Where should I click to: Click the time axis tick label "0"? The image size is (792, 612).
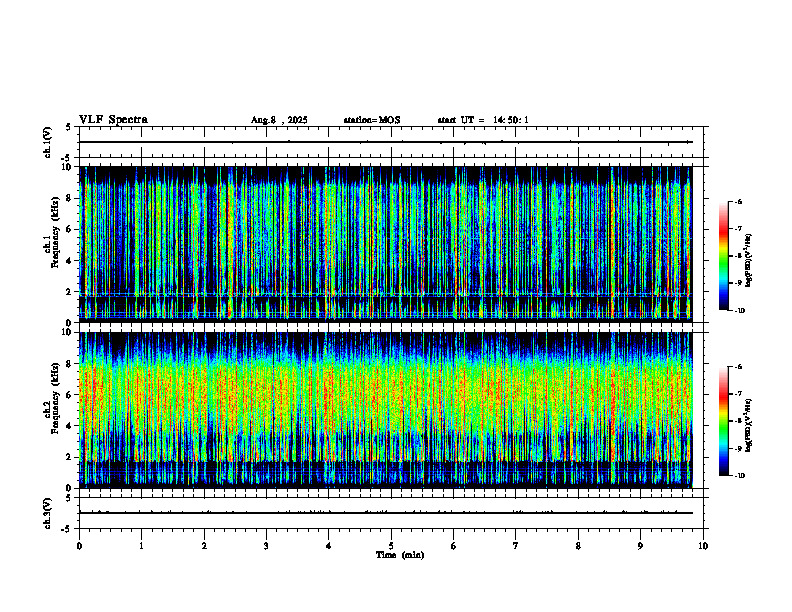point(79,546)
